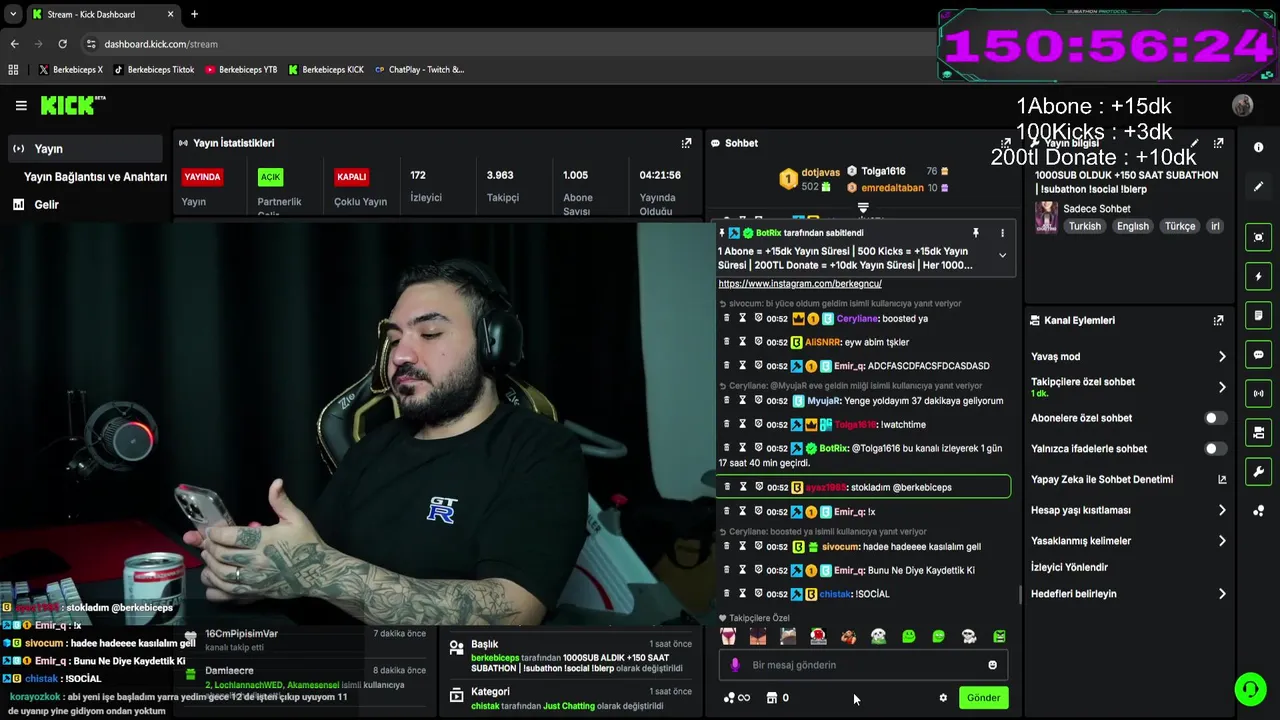Open the instagram.com/berkegncu link in chat
This screenshot has height=720, width=1280.
click(x=800, y=284)
